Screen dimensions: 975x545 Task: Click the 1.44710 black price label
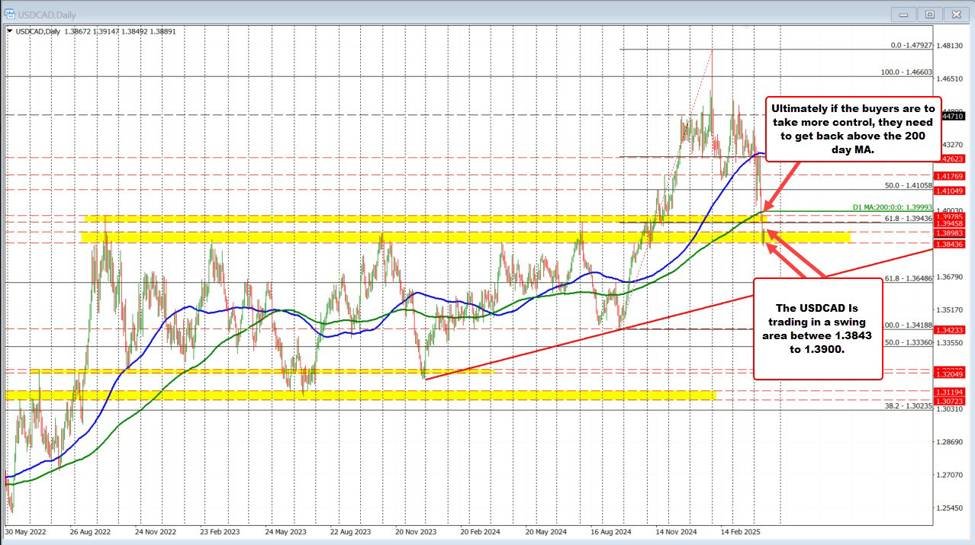951,116
